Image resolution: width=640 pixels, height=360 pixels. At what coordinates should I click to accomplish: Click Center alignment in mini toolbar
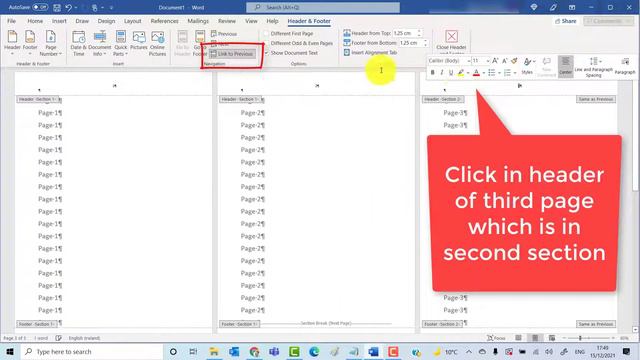[565, 66]
